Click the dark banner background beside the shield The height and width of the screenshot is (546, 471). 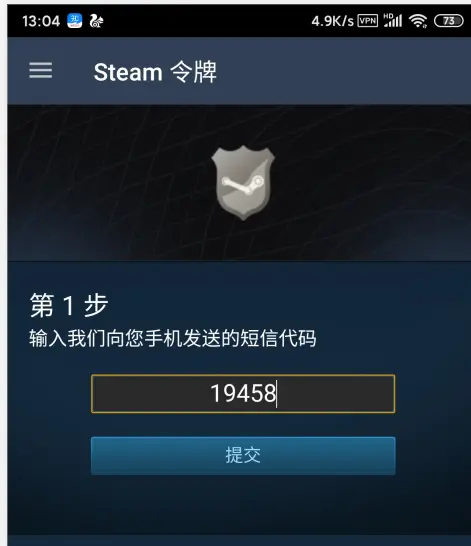[x=104, y=183]
